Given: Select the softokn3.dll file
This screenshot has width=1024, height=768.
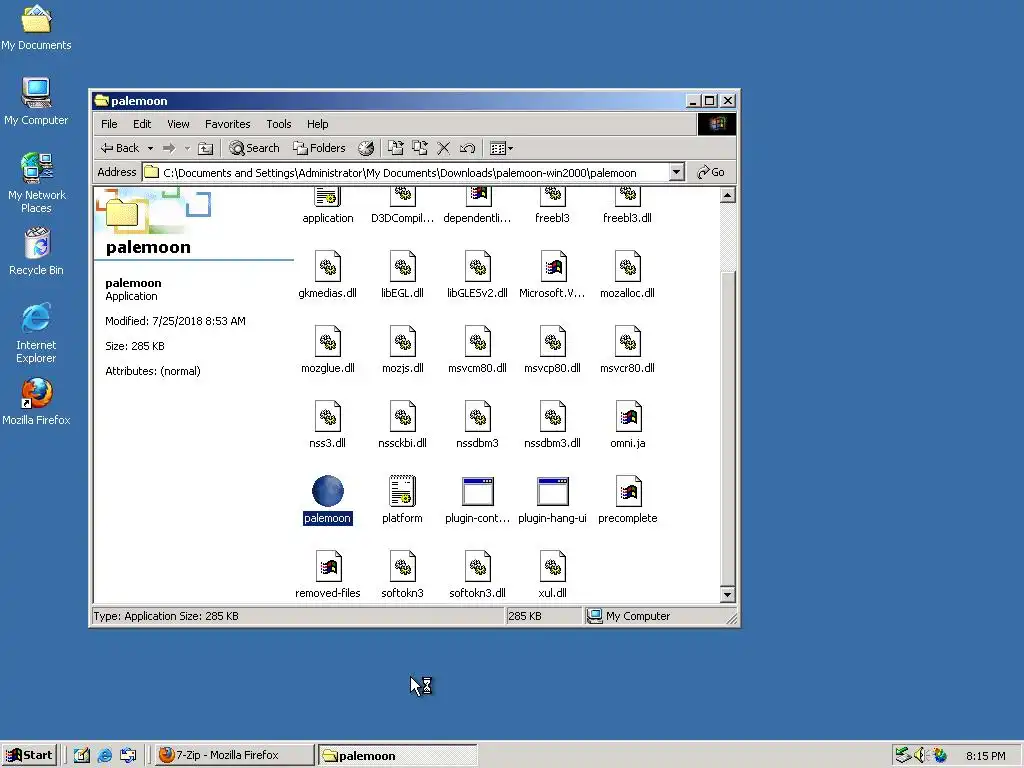Looking at the screenshot, I should click(477, 566).
